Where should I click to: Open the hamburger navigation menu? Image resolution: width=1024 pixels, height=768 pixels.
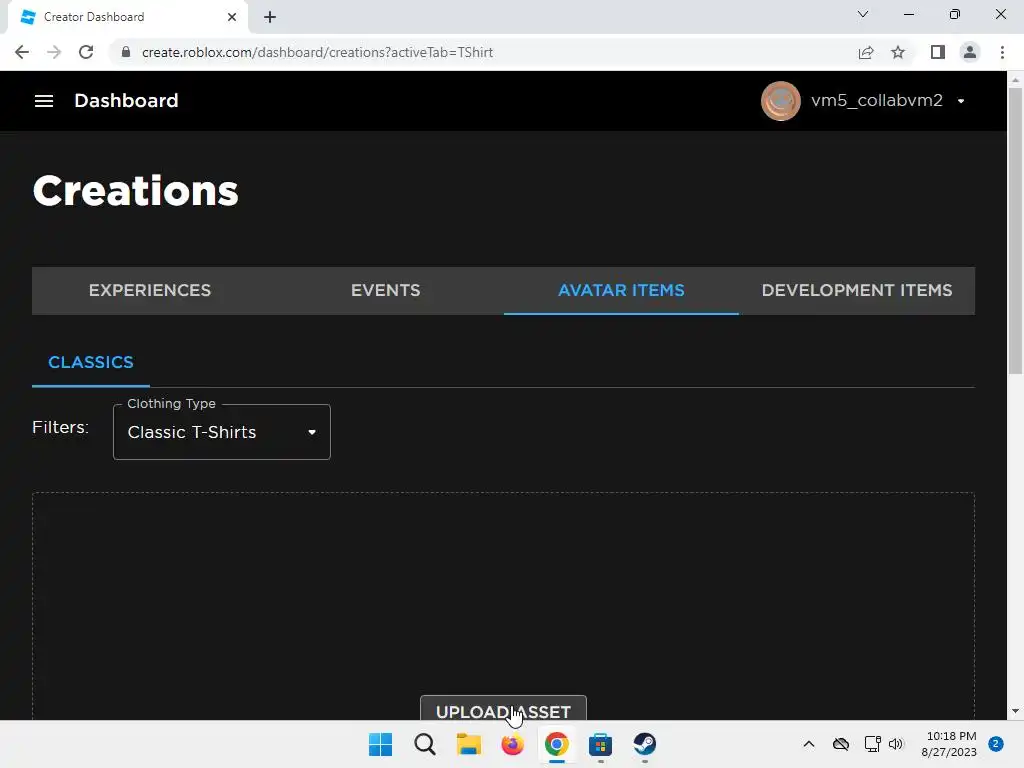coord(44,101)
